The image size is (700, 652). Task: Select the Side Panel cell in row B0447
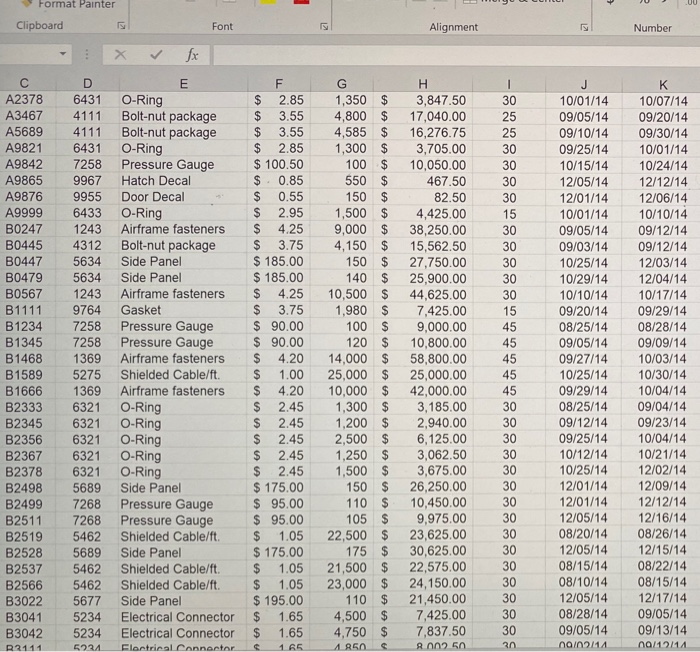point(183,261)
